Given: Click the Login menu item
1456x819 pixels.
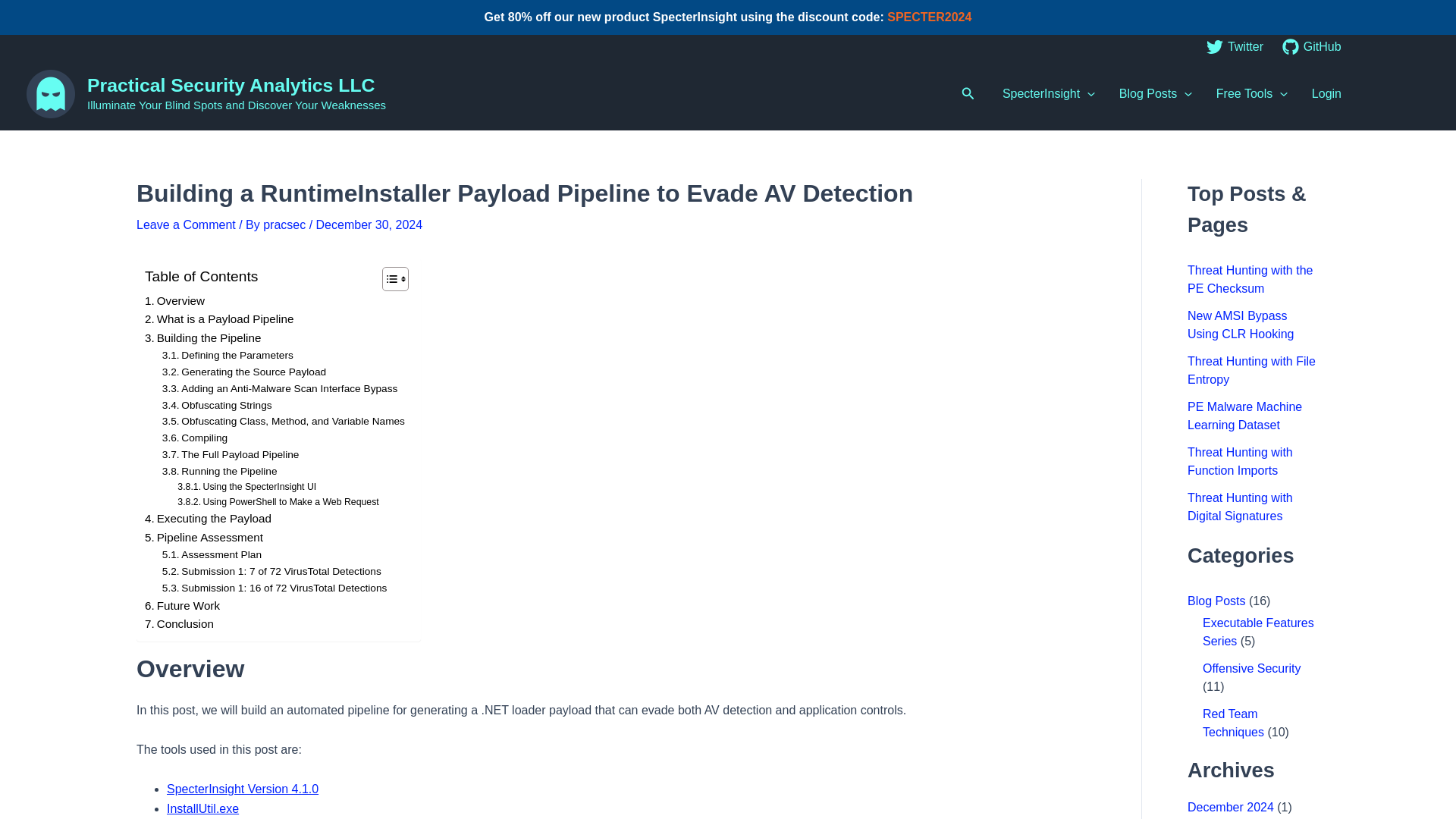Looking at the screenshot, I should tap(1326, 94).
